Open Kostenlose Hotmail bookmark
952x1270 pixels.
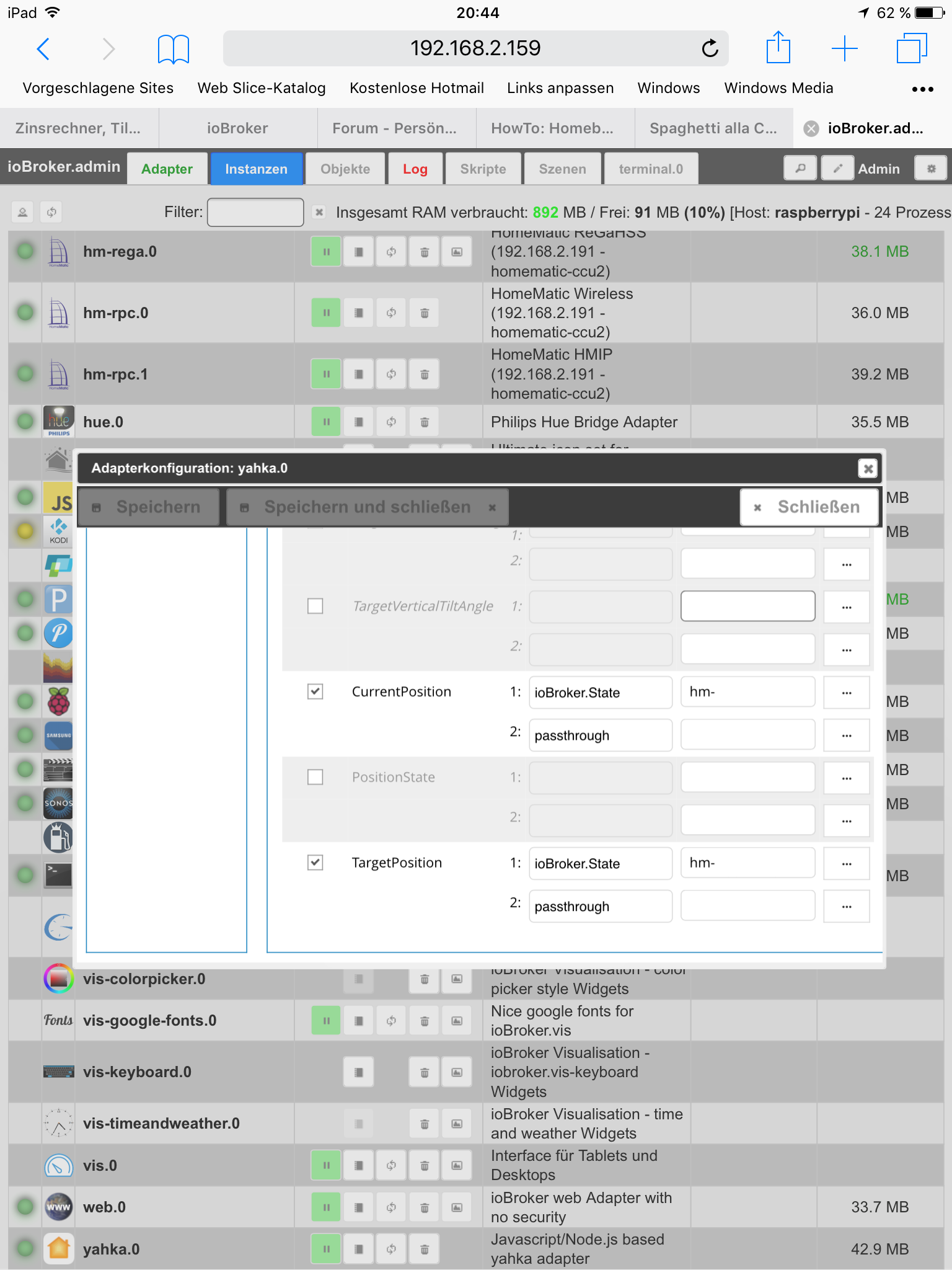[416, 88]
